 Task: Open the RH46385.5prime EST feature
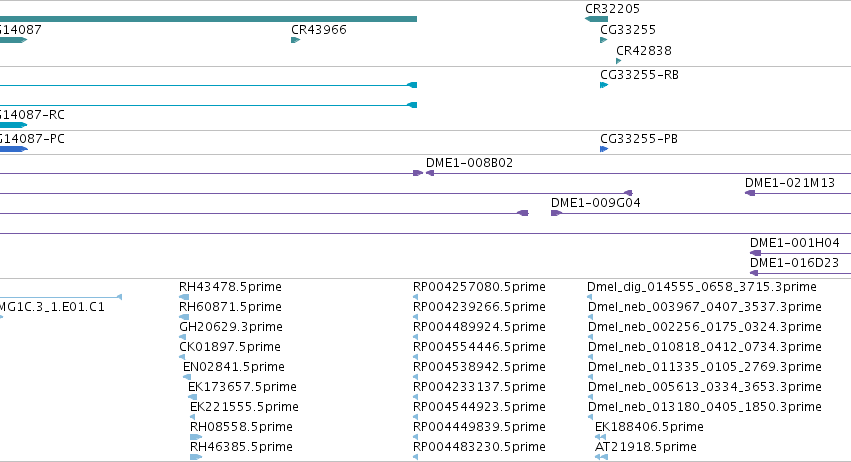[241, 447]
